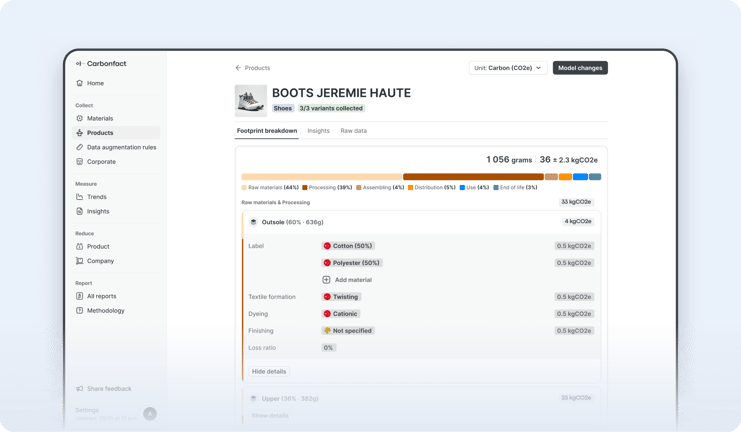
Task: Select Corporate in the sidebar
Action: (116, 162)
